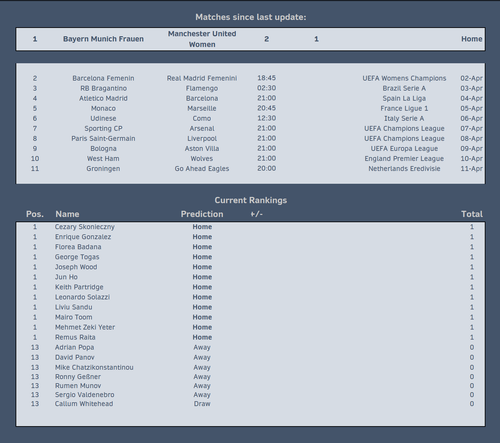500x443 pixels.
Task: Click 'Wolves' away team
Action: (202, 158)
